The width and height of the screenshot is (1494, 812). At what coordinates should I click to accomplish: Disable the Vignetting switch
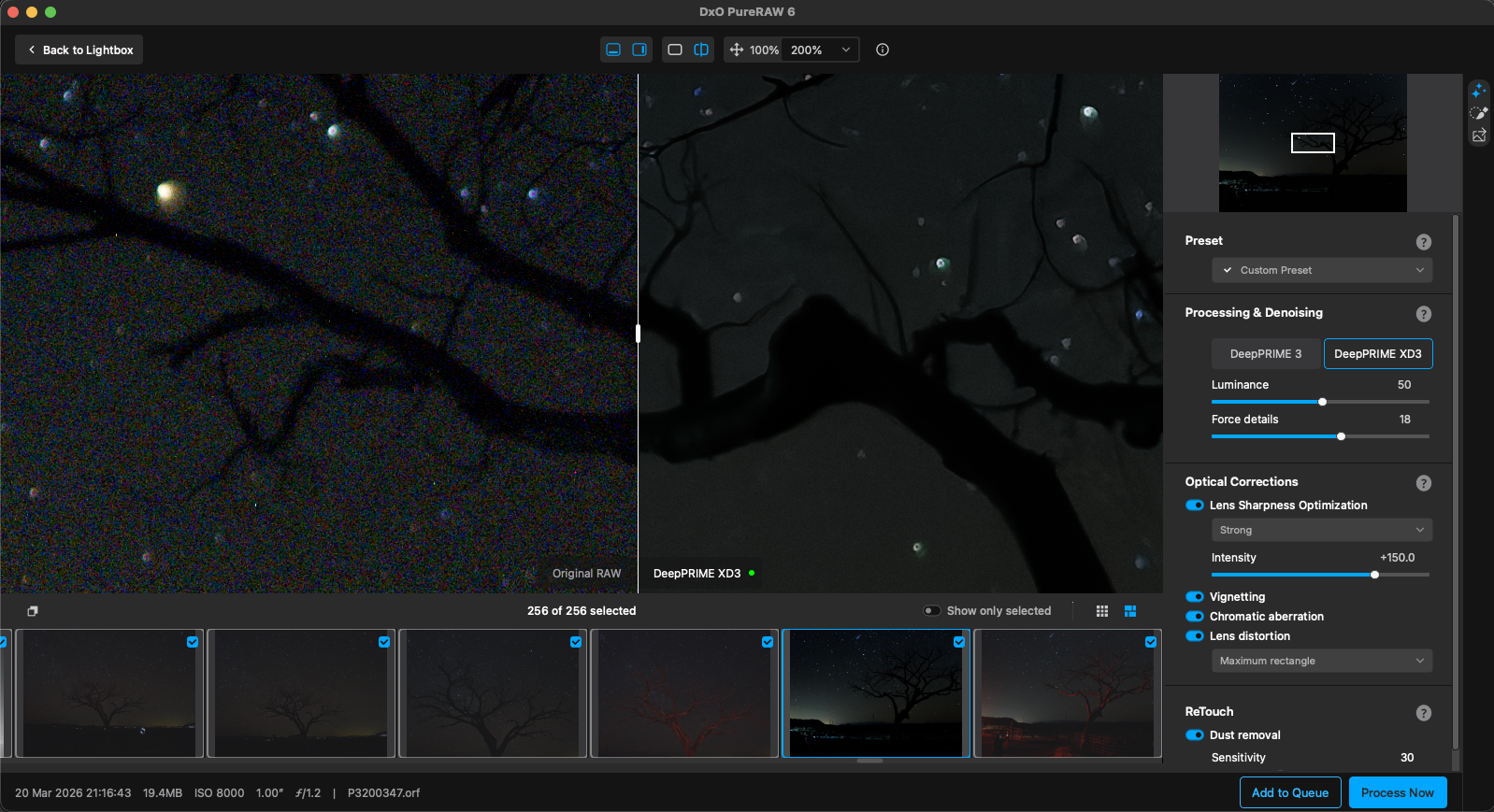pyautogui.click(x=1195, y=597)
